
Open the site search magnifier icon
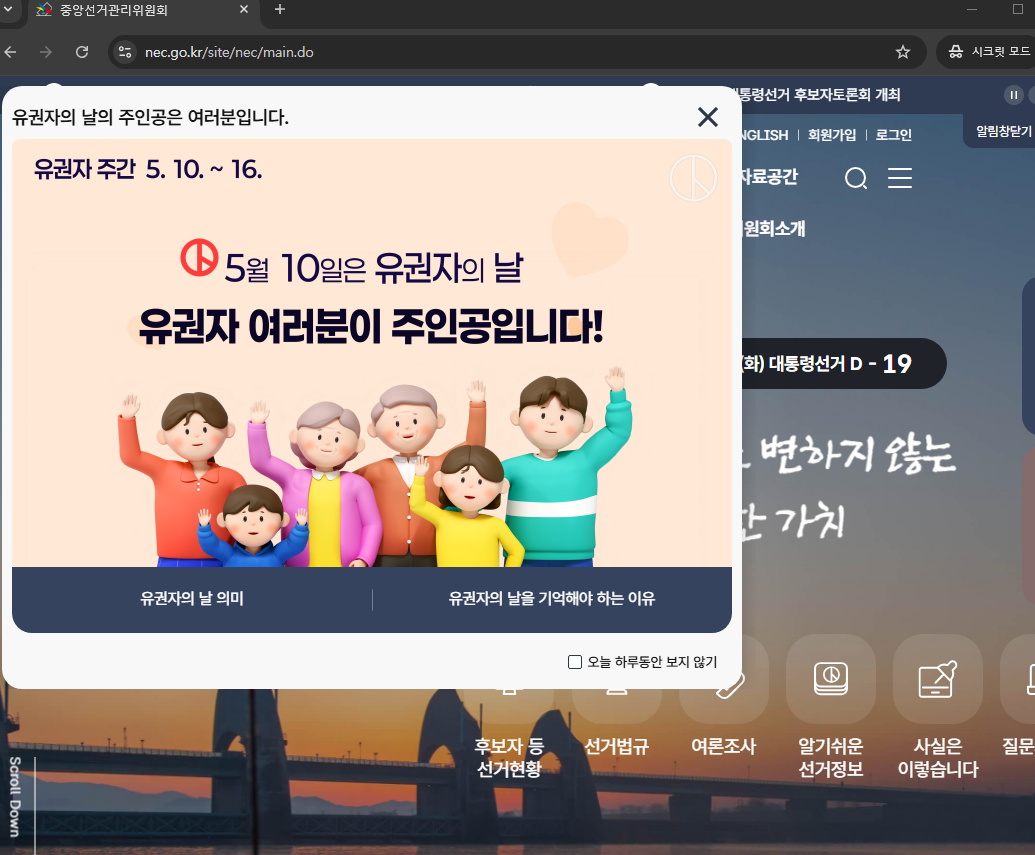[856, 178]
